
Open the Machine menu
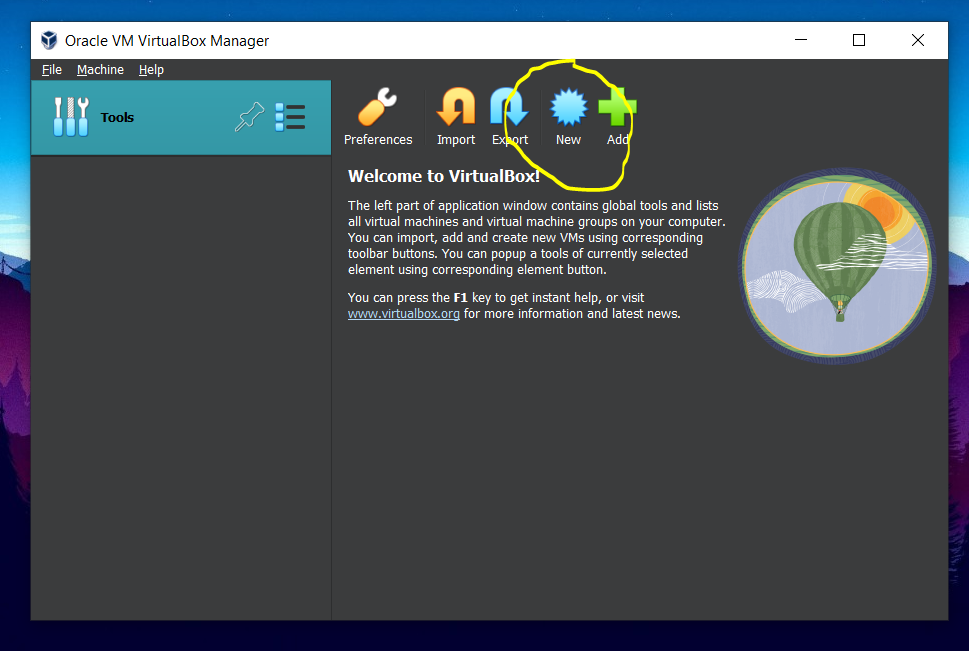point(100,70)
